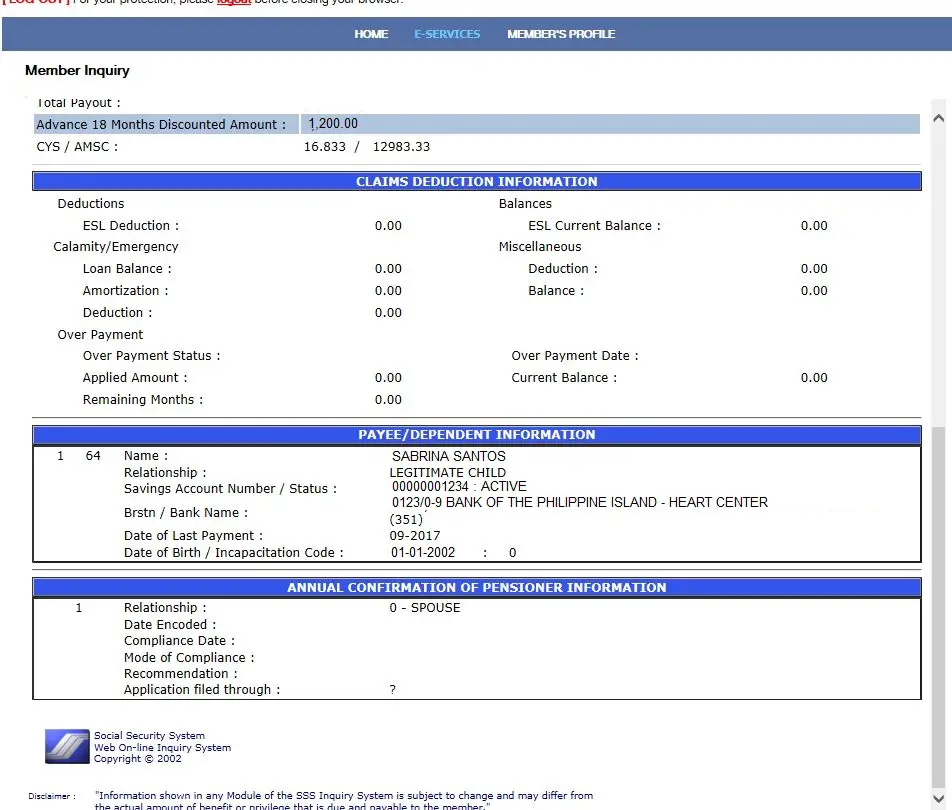Click the savings account 00000001234 : ACTIVE
Image resolution: width=952 pixels, height=810 pixels.
point(459,486)
